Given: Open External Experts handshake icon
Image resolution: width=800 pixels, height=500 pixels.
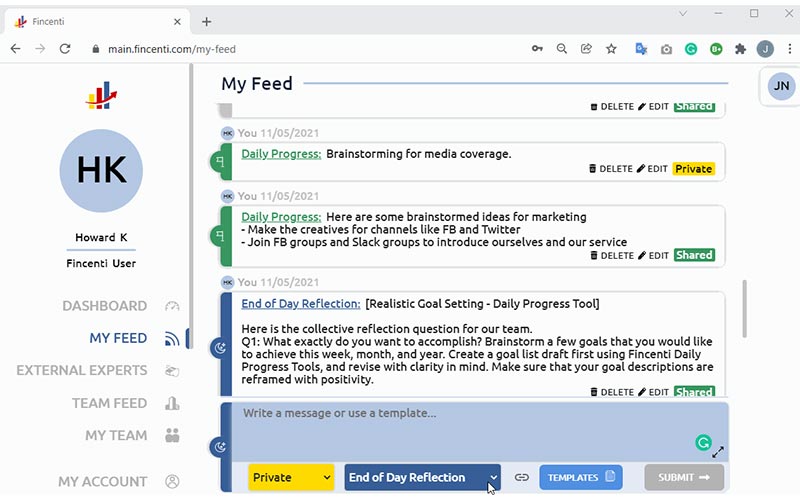Looking at the screenshot, I should pyautogui.click(x=172, y=371).
